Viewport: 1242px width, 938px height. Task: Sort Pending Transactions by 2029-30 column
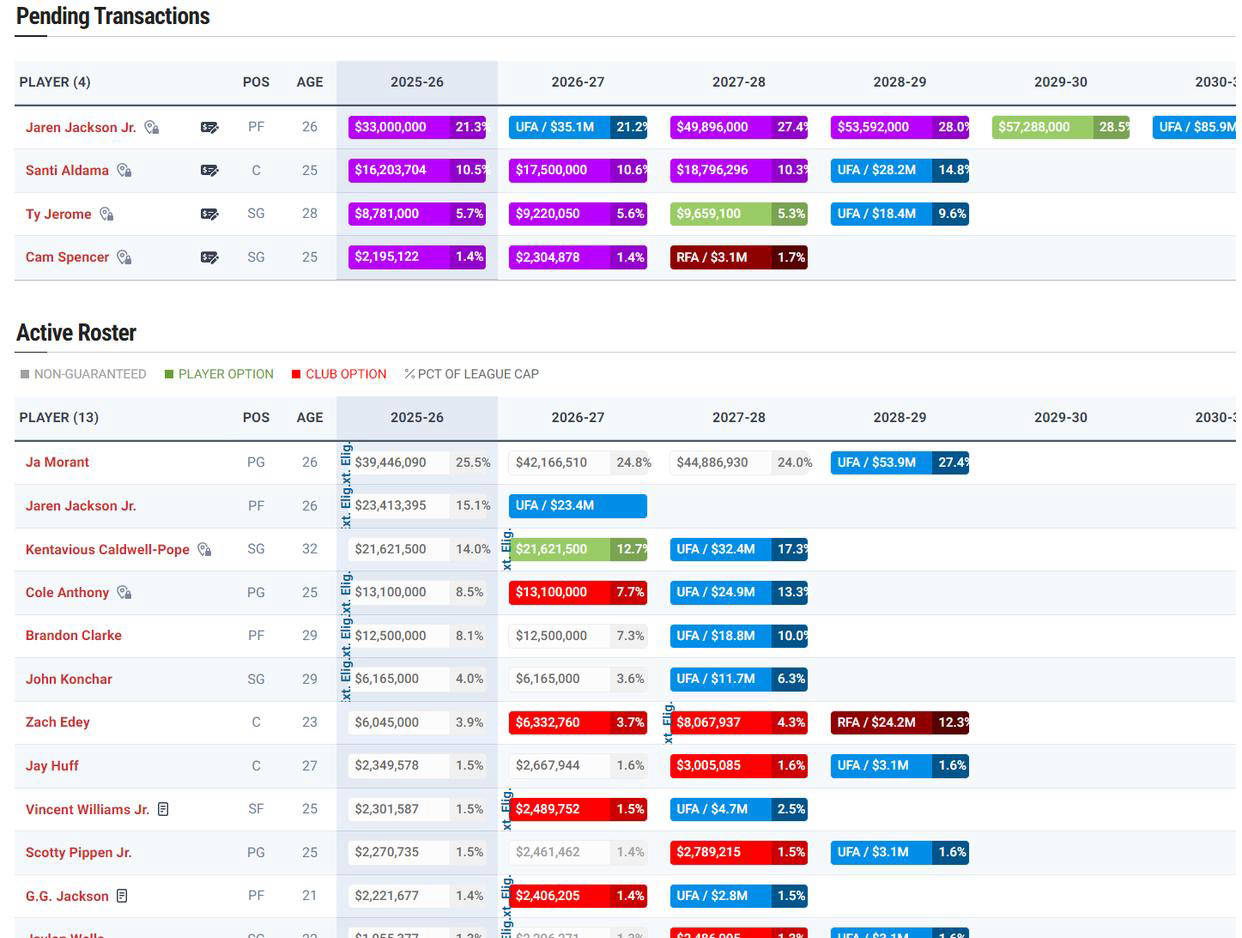click(x=1061, y=82)
